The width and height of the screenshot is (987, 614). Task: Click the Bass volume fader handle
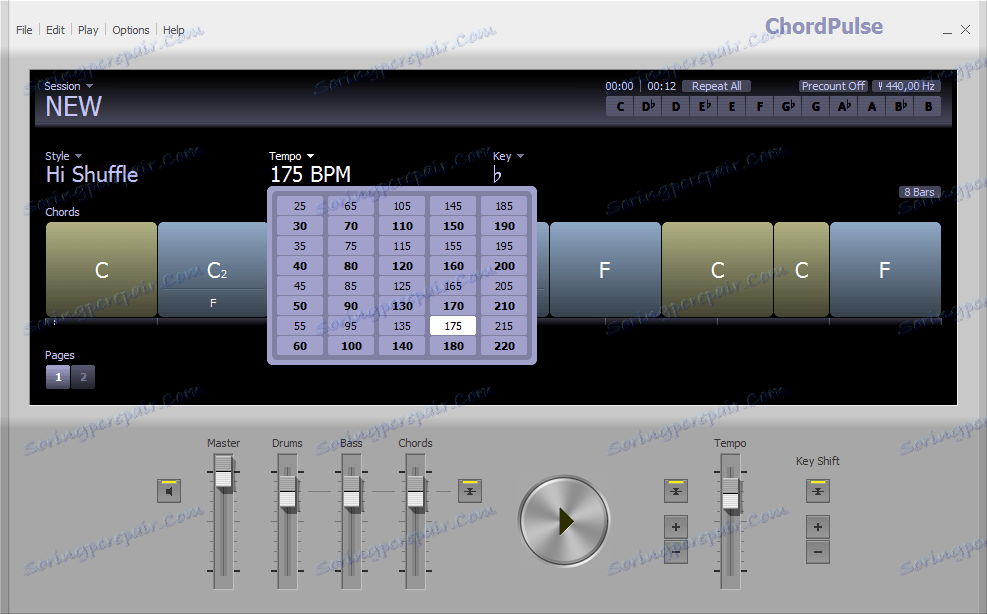[x=351, y=492]
